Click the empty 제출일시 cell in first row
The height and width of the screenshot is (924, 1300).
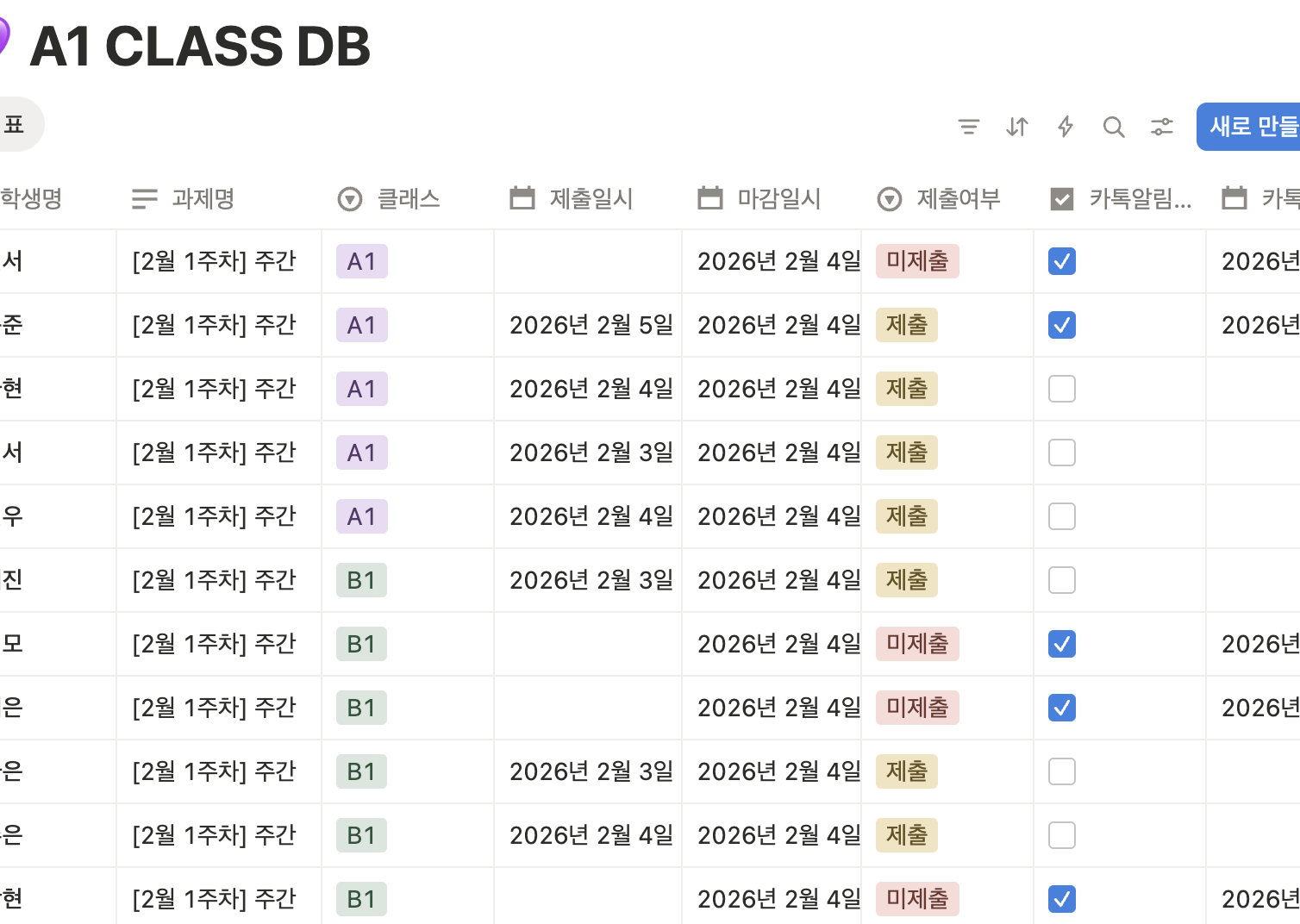587,261
